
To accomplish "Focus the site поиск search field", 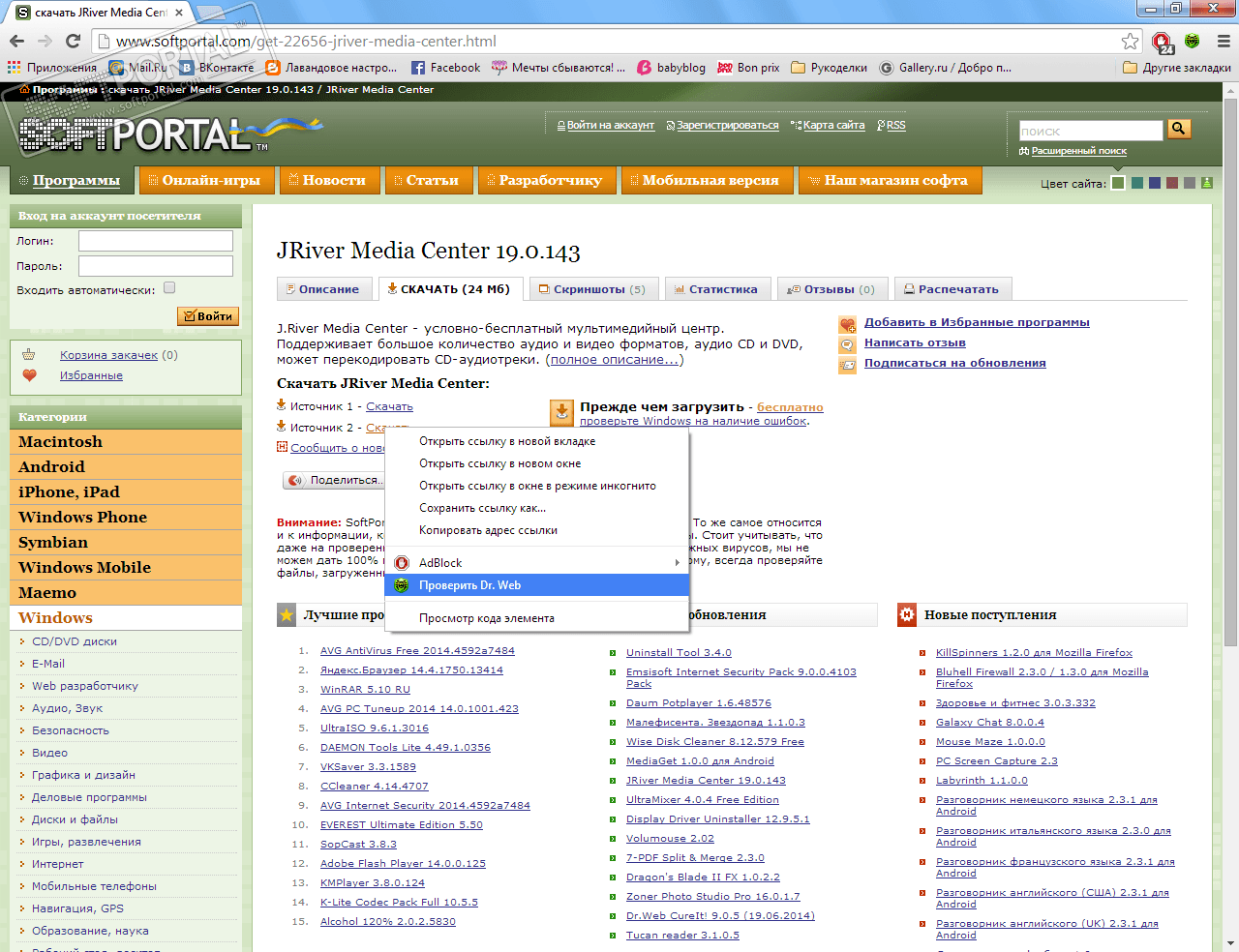I will (x=1091, y=131).
